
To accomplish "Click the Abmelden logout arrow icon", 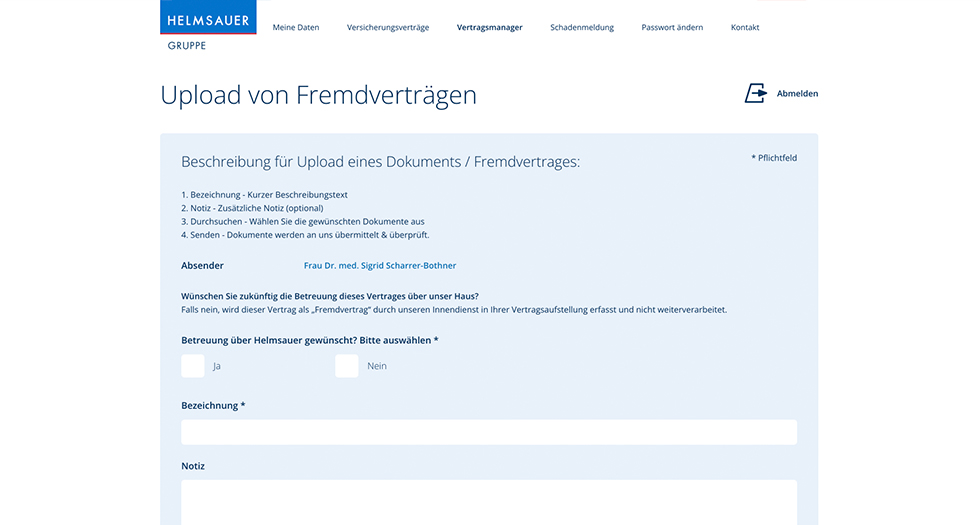I will pos(756,93).
